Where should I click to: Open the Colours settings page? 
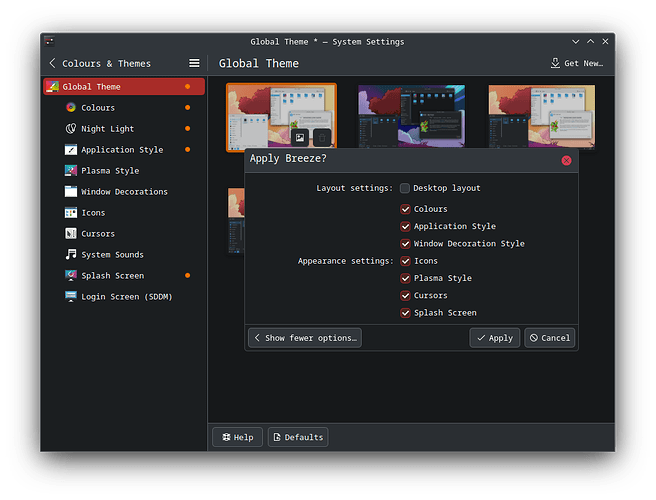(124, 108)
